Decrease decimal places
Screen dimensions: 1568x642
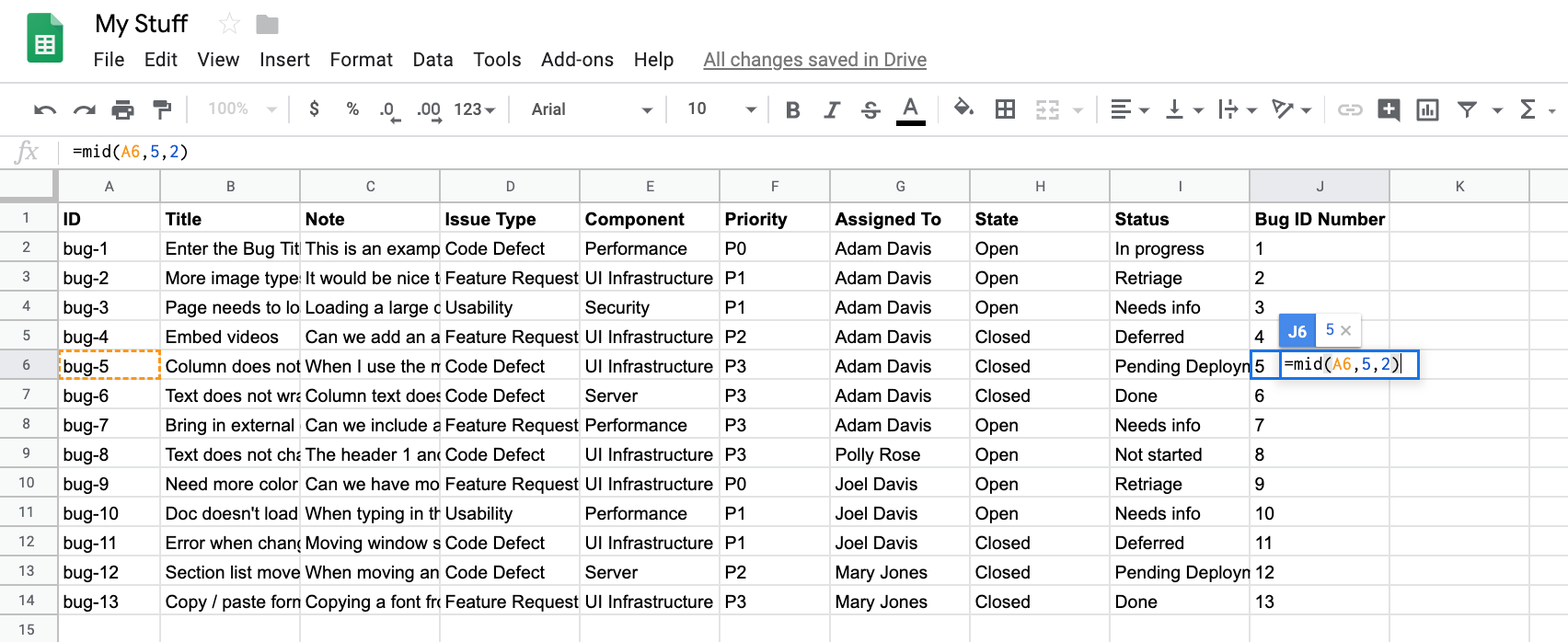pyautogui.click(x=389, y=110)
